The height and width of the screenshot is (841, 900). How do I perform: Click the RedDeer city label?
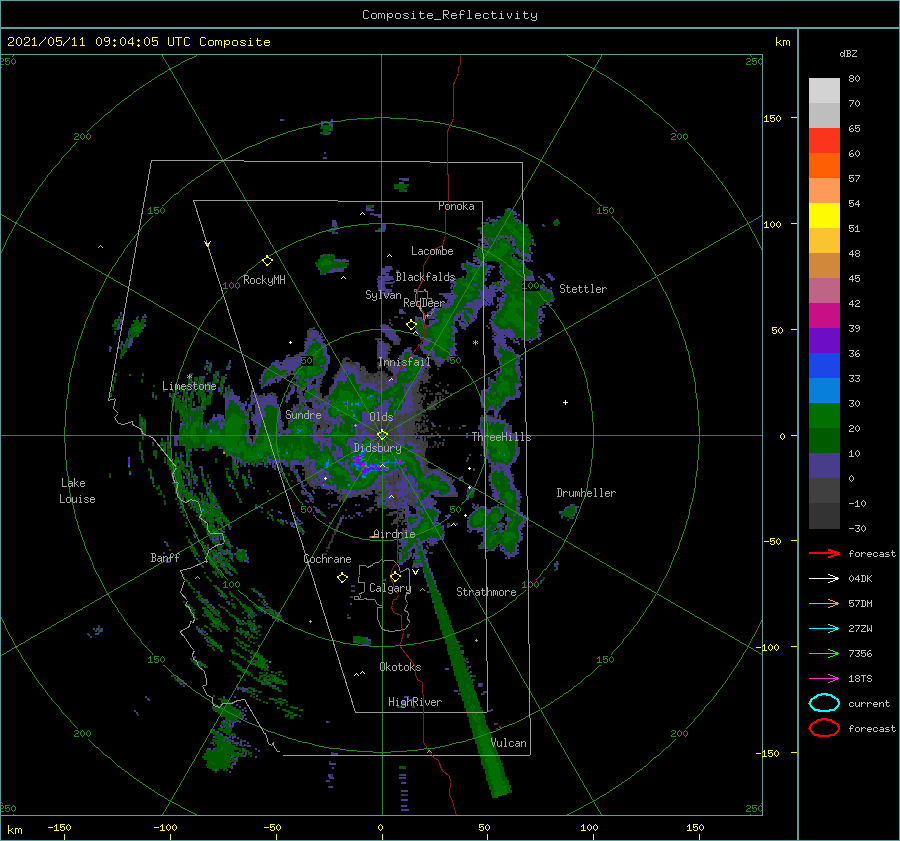click(424, 303)
